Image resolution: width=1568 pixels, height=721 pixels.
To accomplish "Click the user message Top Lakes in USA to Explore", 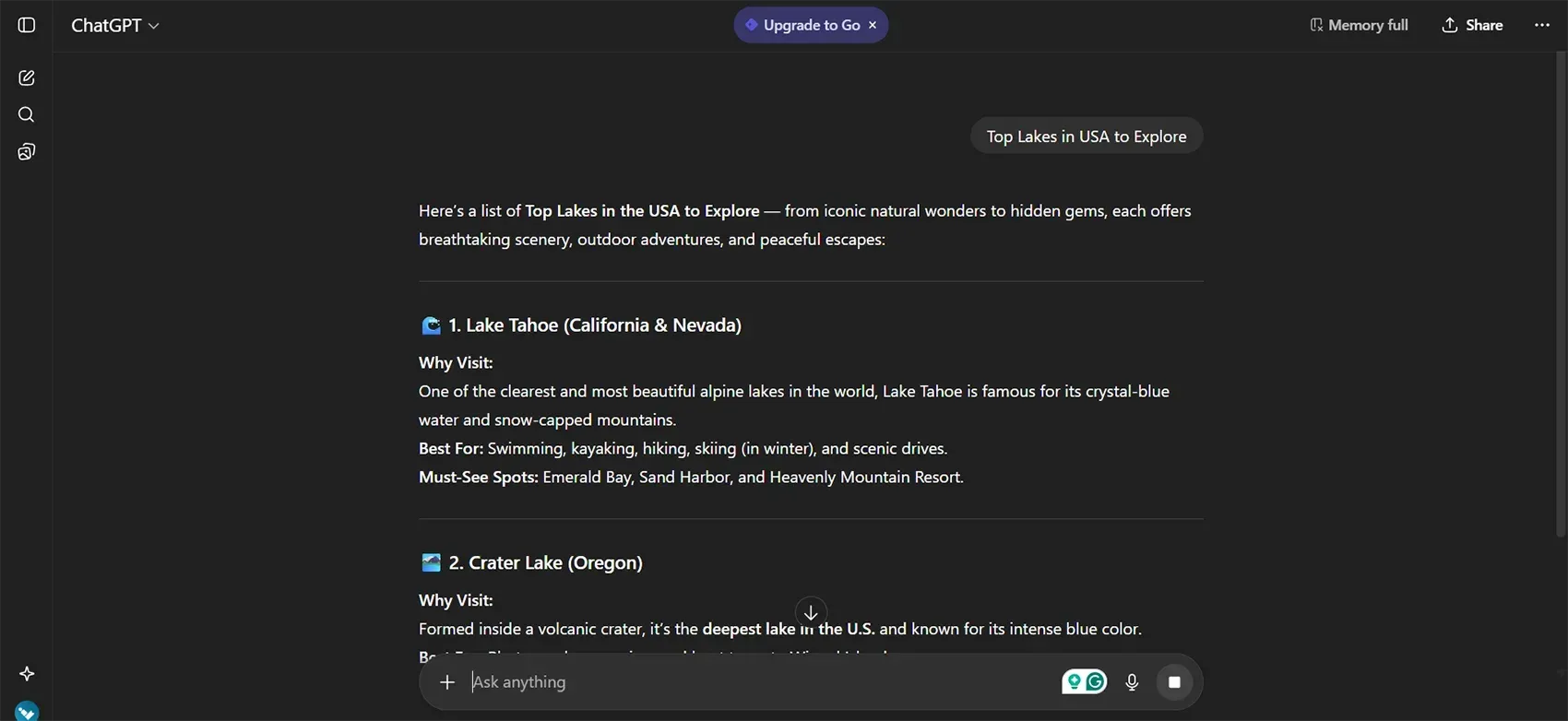I will (1087, 136).
